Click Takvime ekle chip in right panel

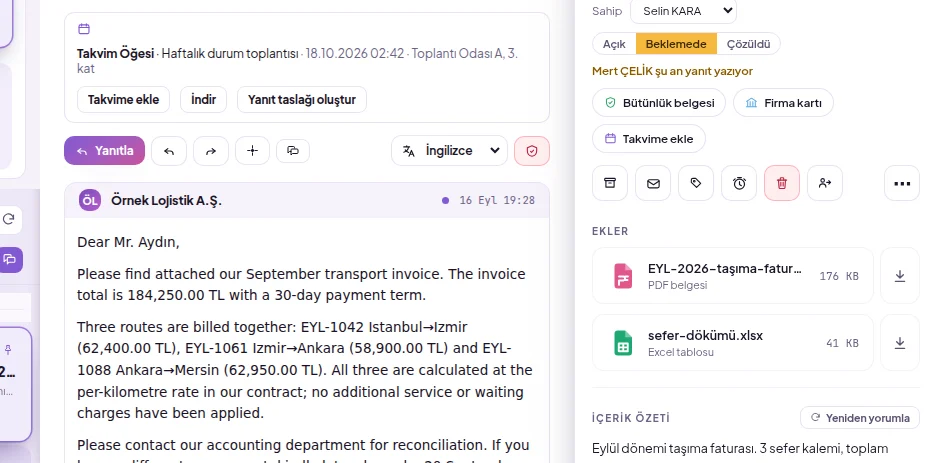click(649, 139)
